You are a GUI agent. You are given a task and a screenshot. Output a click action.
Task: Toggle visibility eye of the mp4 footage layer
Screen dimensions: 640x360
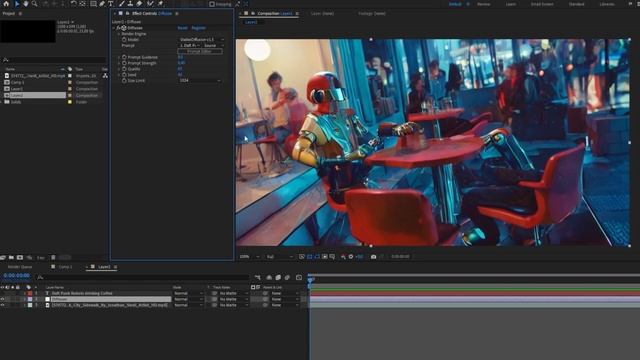tap(2, 305)
